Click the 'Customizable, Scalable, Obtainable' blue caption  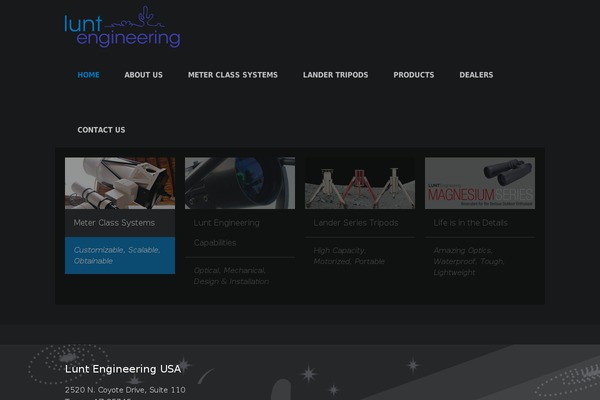click(x=120, y=255)
